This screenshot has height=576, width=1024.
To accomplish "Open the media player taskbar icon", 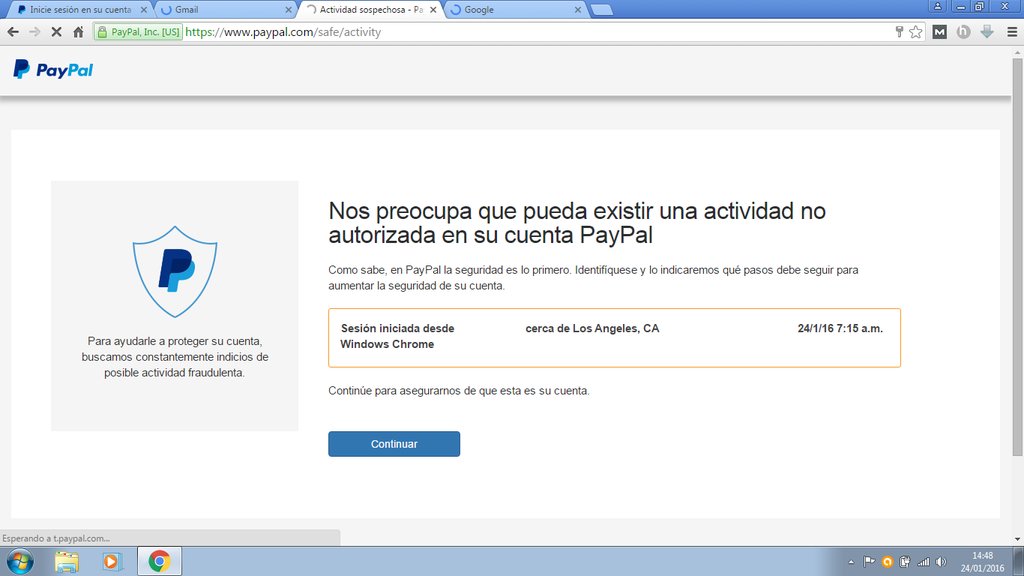I will [x=112, y=562].
